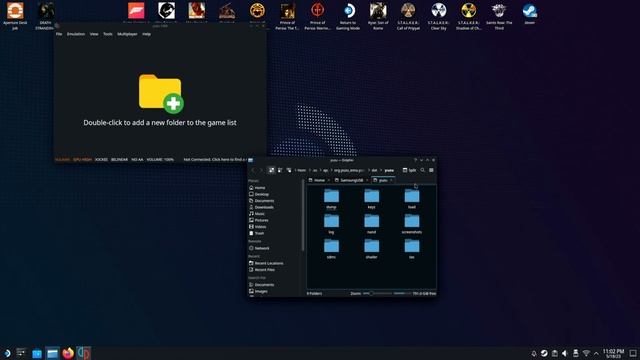Click the VOLUME: 100% status button
This screenshot has width=640, height=360.
[x=160, y=160]
